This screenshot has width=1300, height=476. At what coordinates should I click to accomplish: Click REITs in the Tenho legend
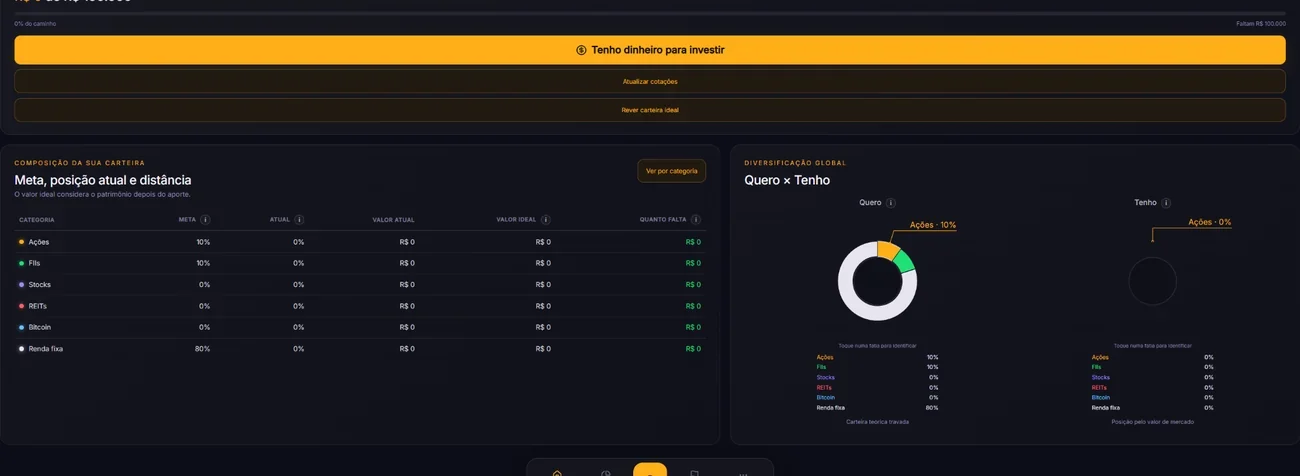pyautogui.click(x=1099, y=387)
